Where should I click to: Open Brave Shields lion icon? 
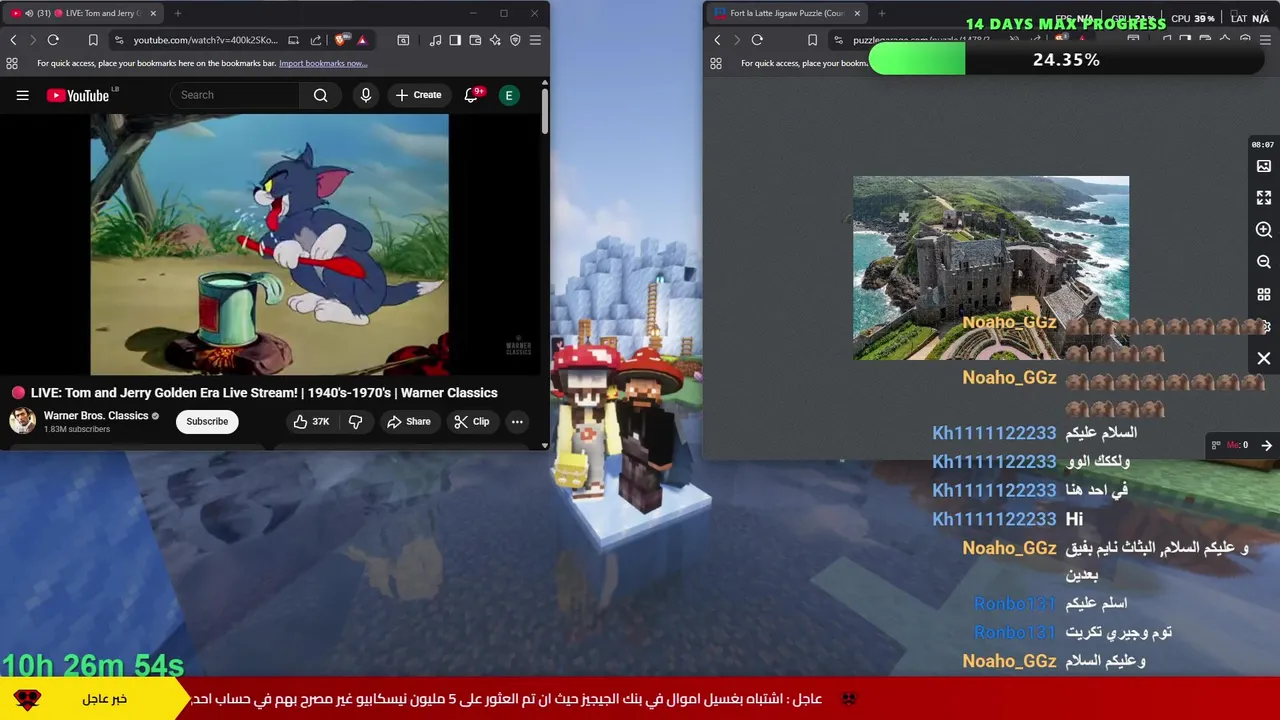tap(342, 40)
